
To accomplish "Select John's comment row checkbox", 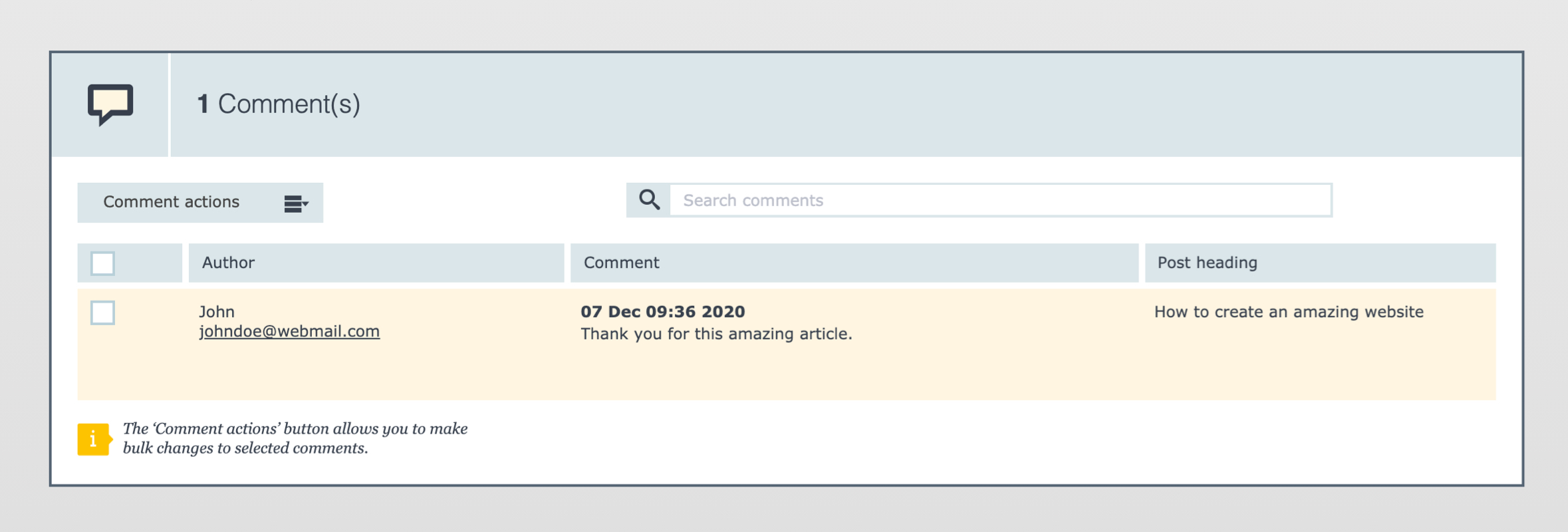I will pyautogui.click(x=103, y=313).
